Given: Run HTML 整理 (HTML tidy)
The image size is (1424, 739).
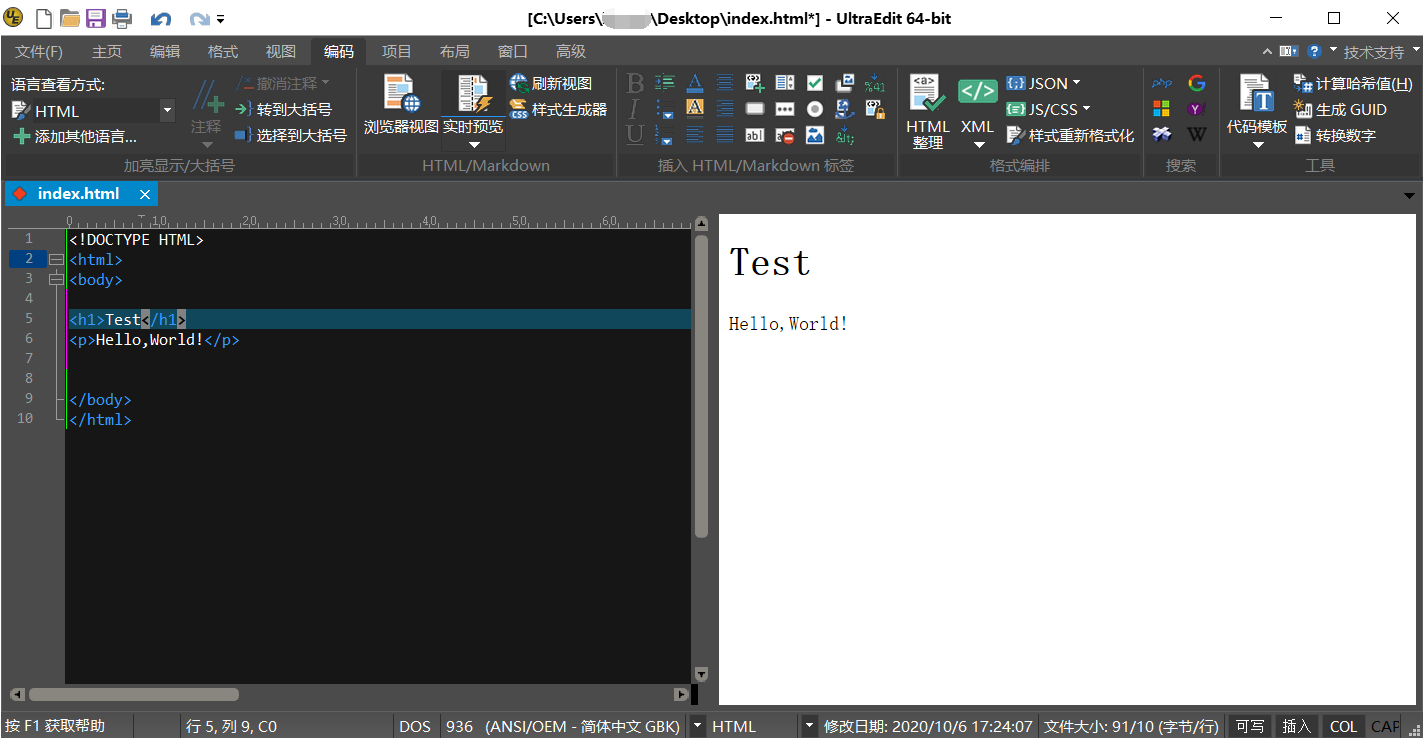Looking at the screenshot, I should pyautogui.click(x=927, y=112).
